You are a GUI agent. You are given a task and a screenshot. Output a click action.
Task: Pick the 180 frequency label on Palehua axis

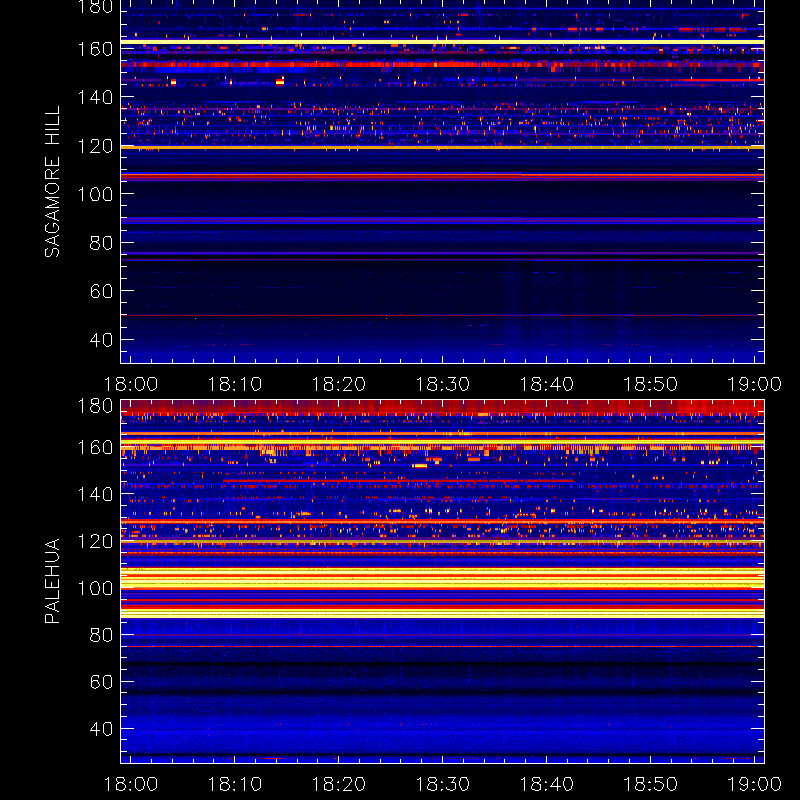(95, 406)
